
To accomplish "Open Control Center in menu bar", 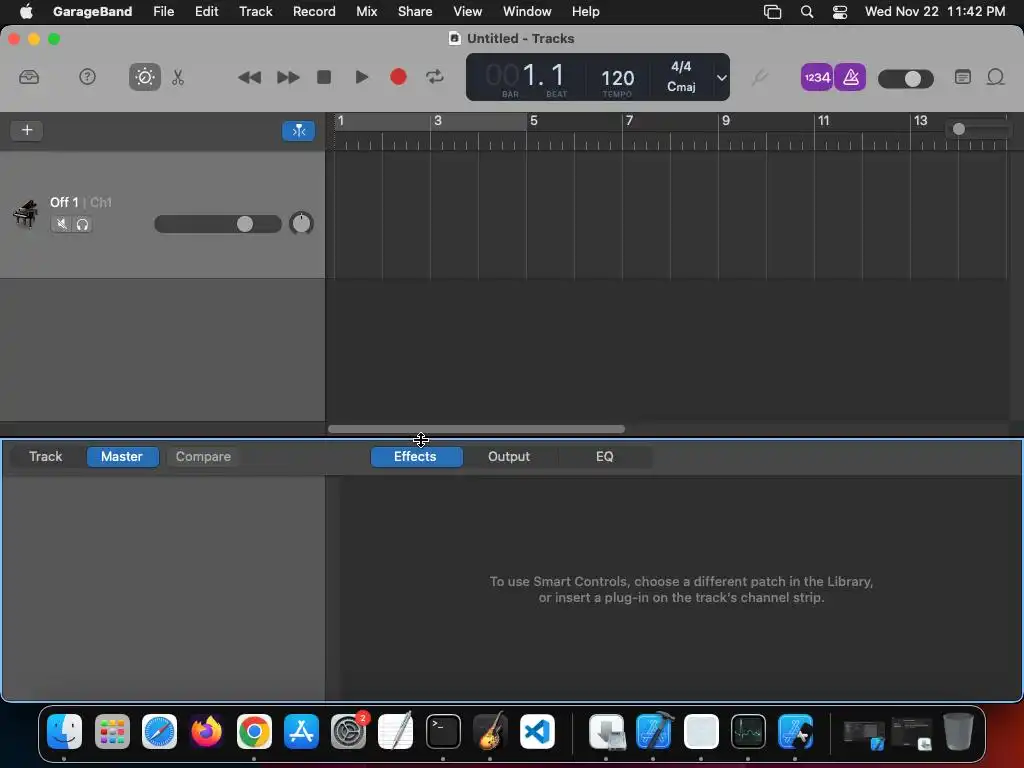I will pos(840,12).
